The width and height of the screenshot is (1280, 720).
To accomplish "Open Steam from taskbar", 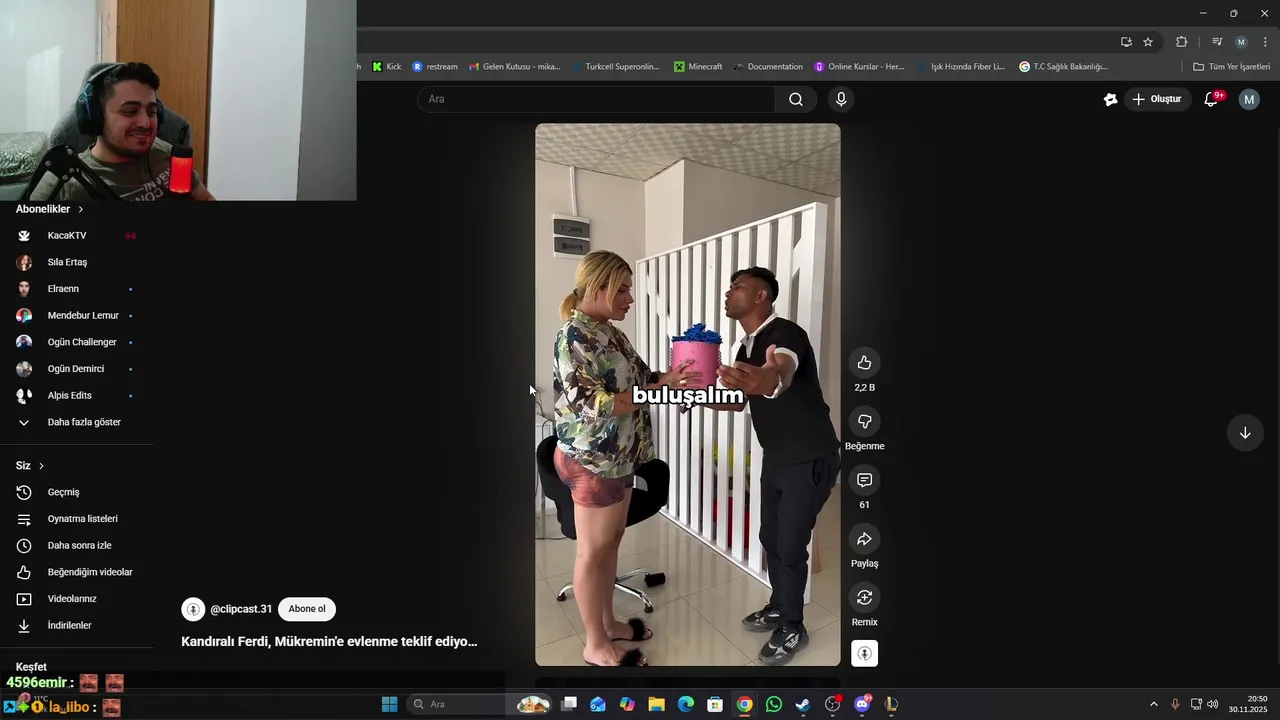I will [x=803, y=704].
